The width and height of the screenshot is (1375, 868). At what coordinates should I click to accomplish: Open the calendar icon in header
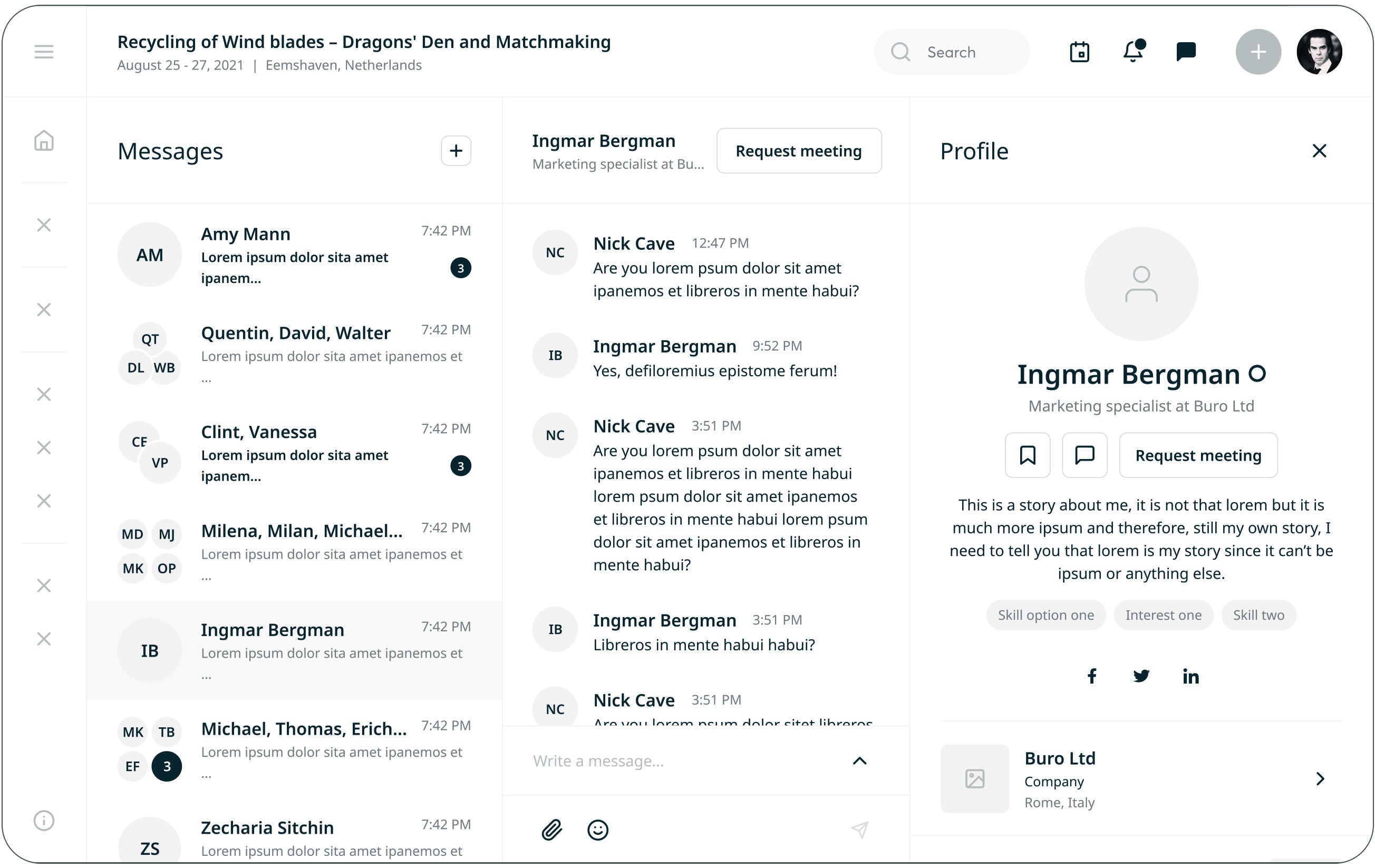(1079, 52)
